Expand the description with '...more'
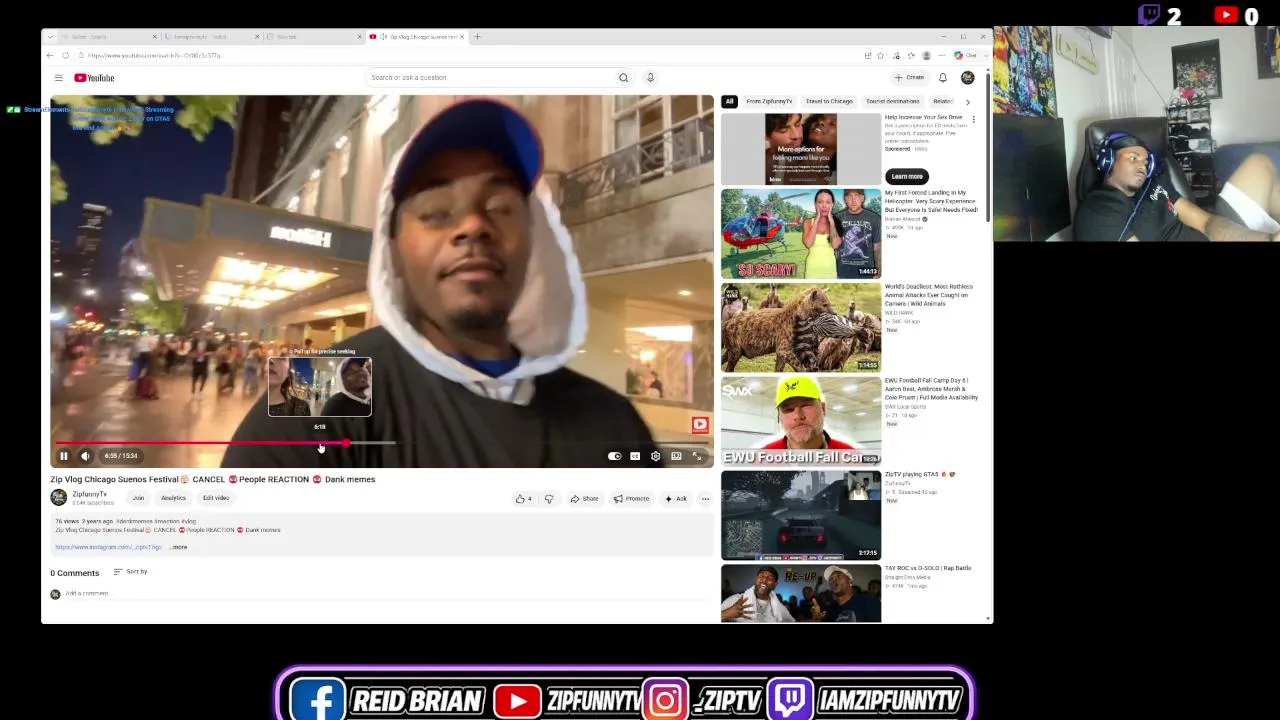The height and width of the screenshot is (720, 1280). tap(178, 547)
